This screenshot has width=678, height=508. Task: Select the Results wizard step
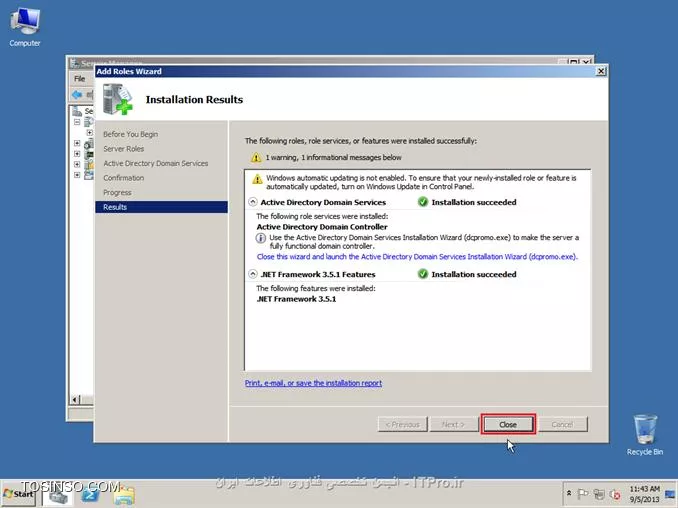coord(161,207)
